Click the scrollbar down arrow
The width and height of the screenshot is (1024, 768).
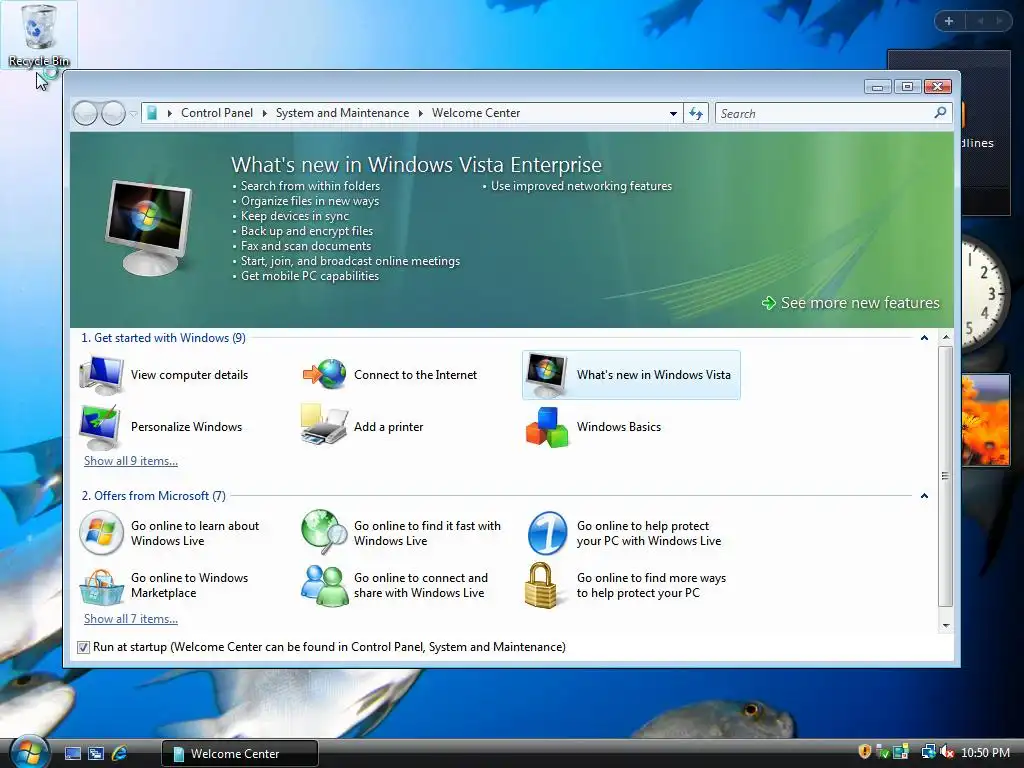click(946, 626)
